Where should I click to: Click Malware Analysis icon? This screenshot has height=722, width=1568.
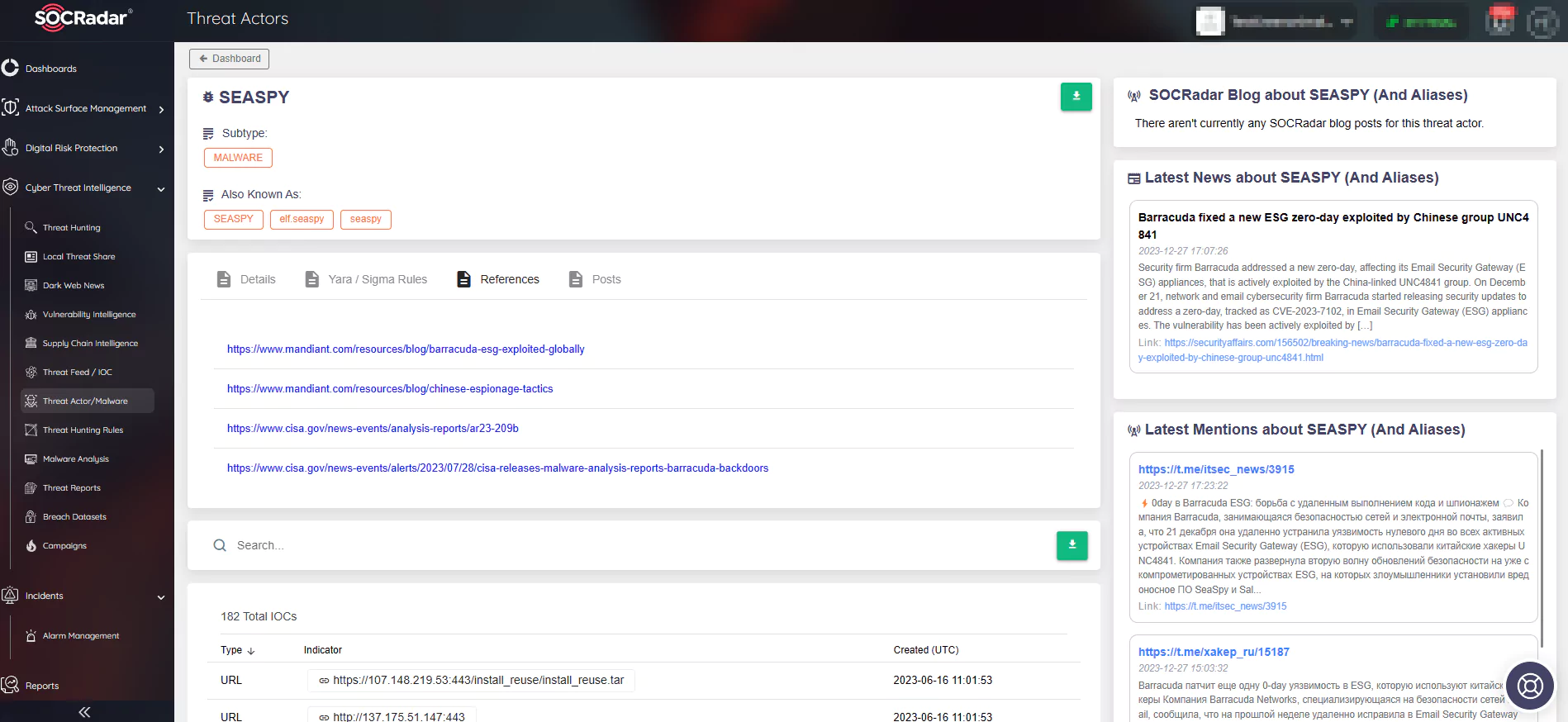point(31,458)
